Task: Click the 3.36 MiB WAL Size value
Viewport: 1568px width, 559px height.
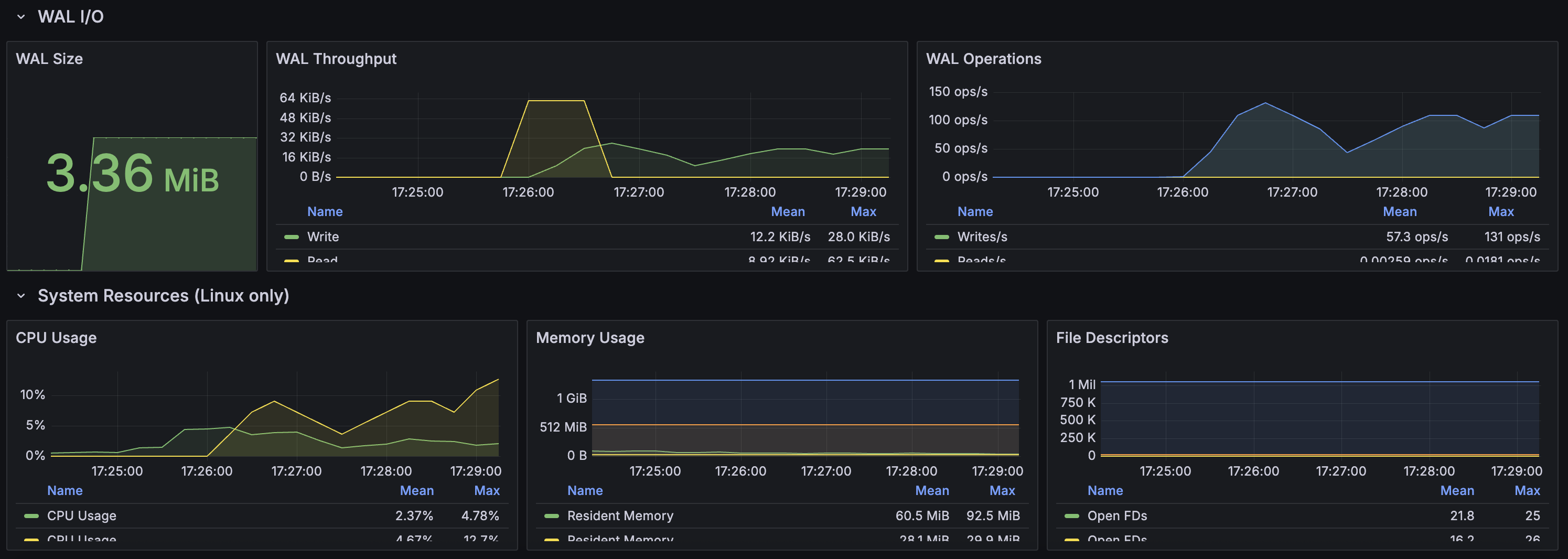Action: tap(132, 175)
